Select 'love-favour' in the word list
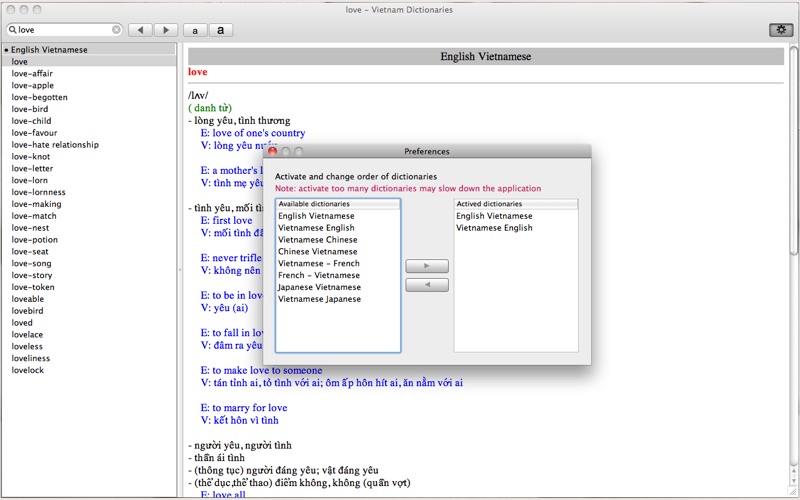The image size is (800, 500). tap(34, 133)
